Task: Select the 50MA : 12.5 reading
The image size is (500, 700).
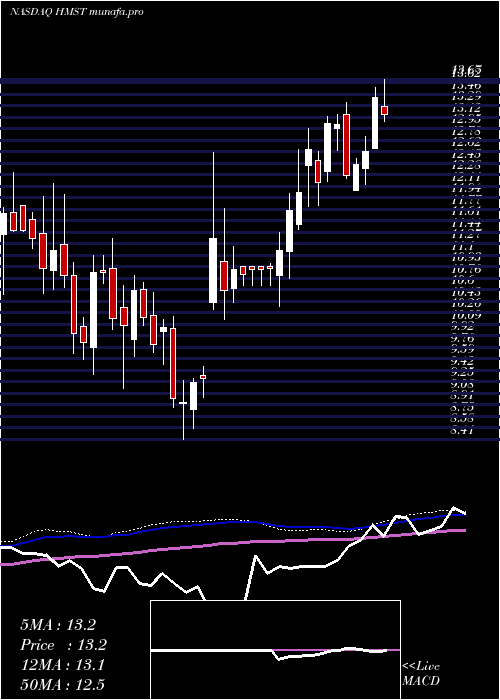Action: [62, 684]
